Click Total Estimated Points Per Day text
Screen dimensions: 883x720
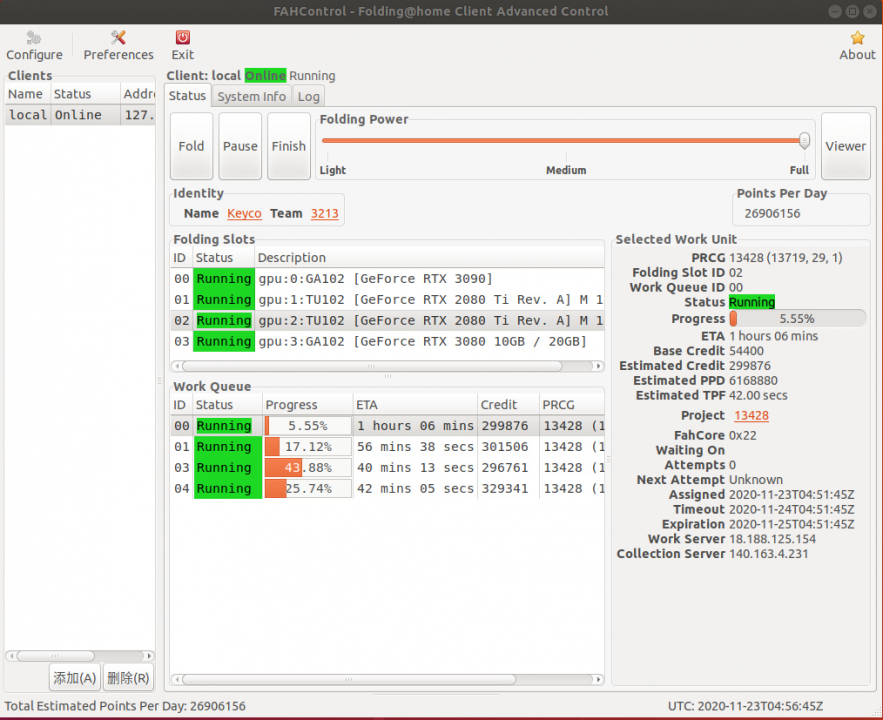click(x=125, y=706)
